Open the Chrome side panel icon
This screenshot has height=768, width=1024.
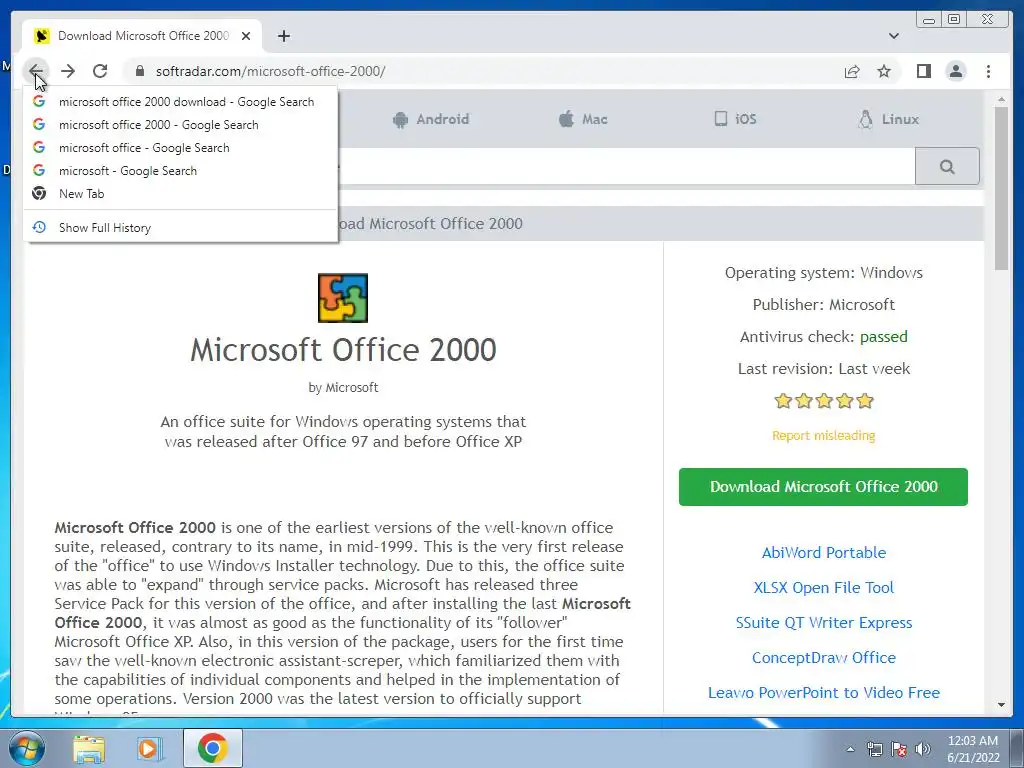tap(923, 71)
